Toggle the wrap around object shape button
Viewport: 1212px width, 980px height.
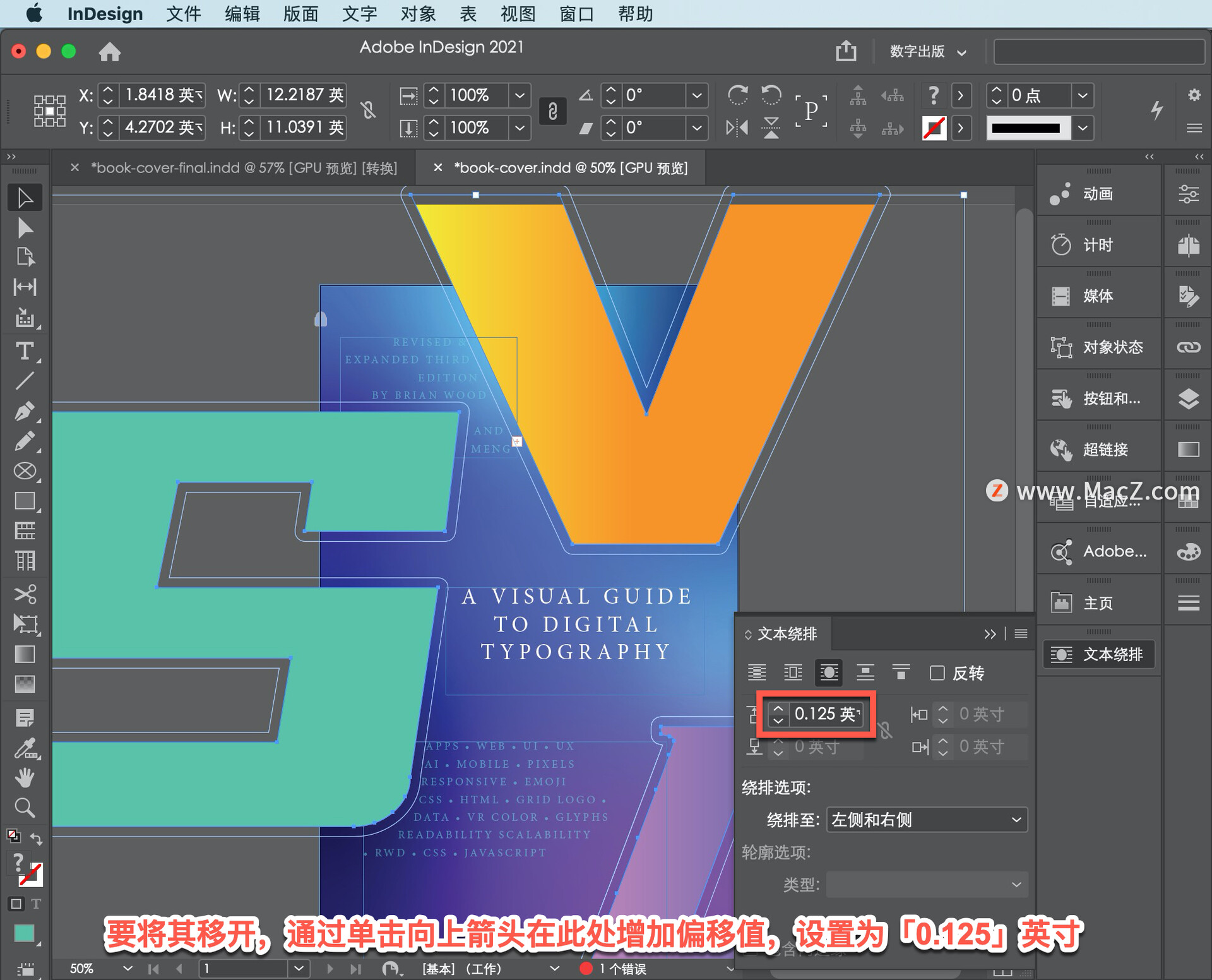(x=829, y=673)
